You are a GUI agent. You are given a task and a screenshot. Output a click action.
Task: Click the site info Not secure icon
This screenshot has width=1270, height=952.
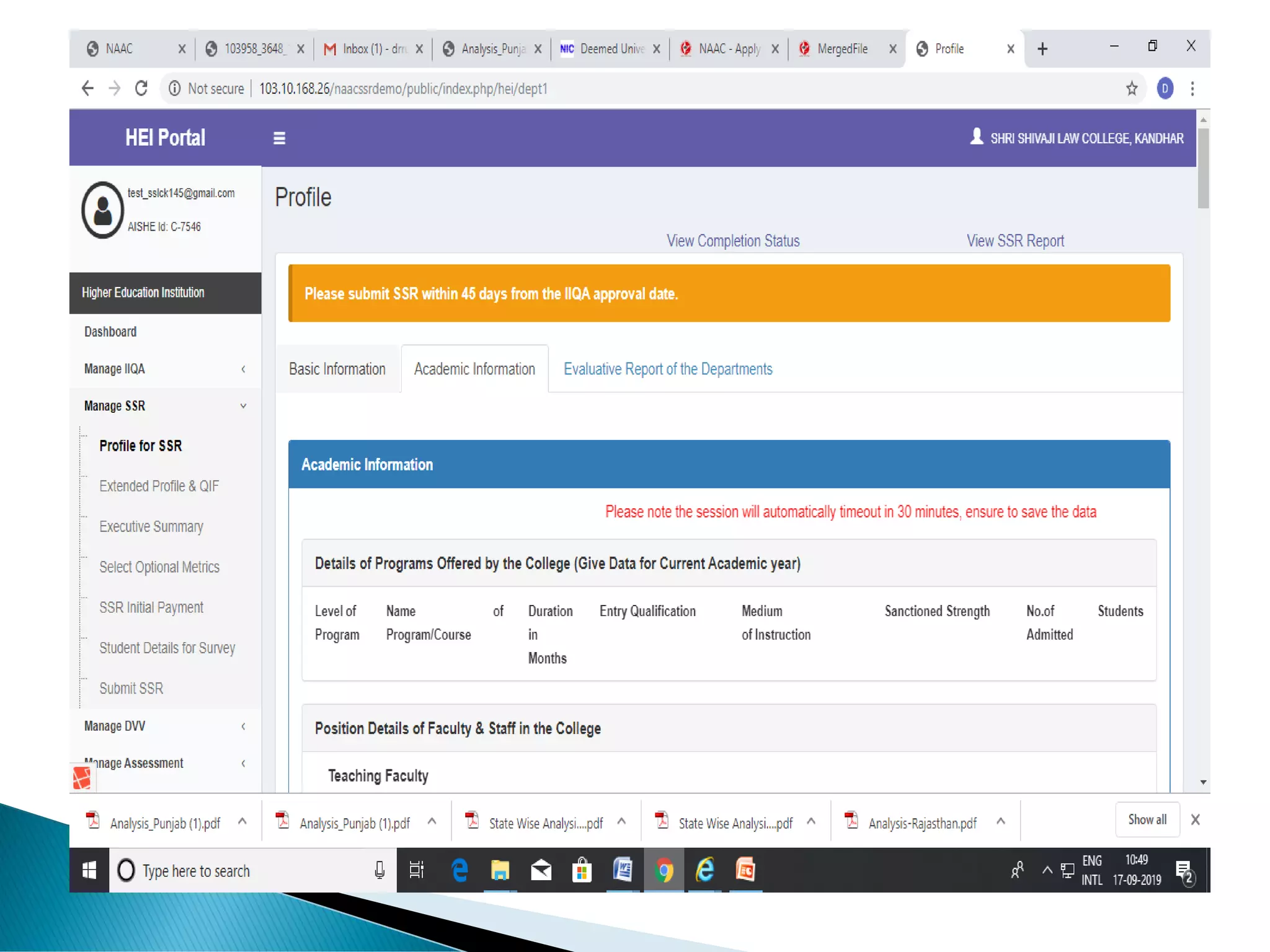click(175, 89)
